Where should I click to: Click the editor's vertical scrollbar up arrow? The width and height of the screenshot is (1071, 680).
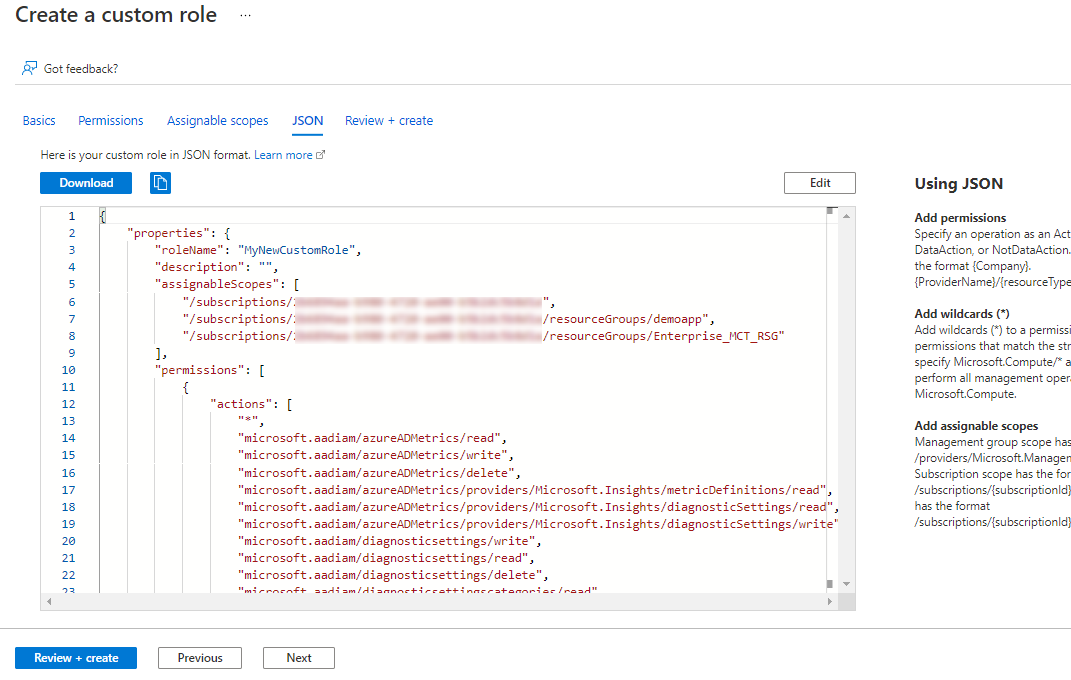pyautogui.click(x=846, y=216)
